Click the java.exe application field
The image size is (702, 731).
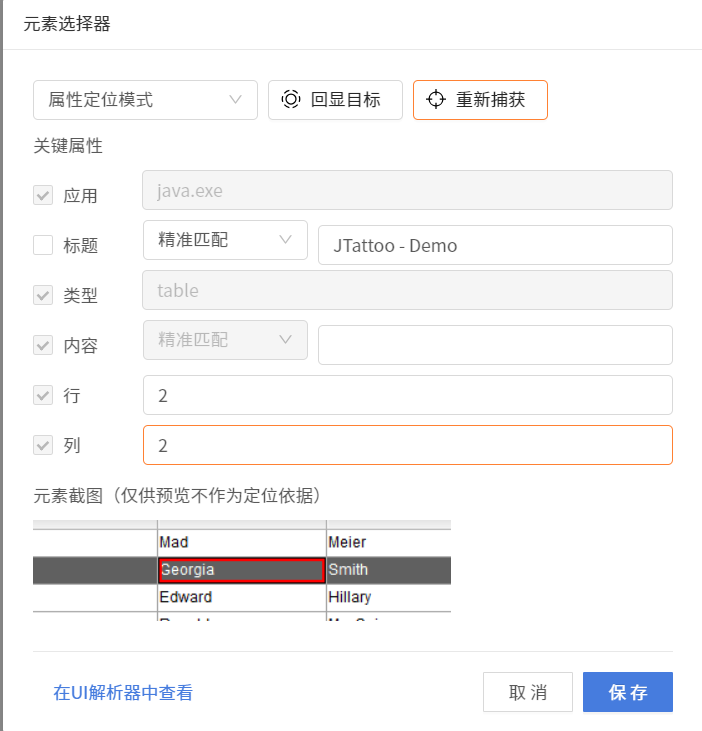[x=407, y=190]
